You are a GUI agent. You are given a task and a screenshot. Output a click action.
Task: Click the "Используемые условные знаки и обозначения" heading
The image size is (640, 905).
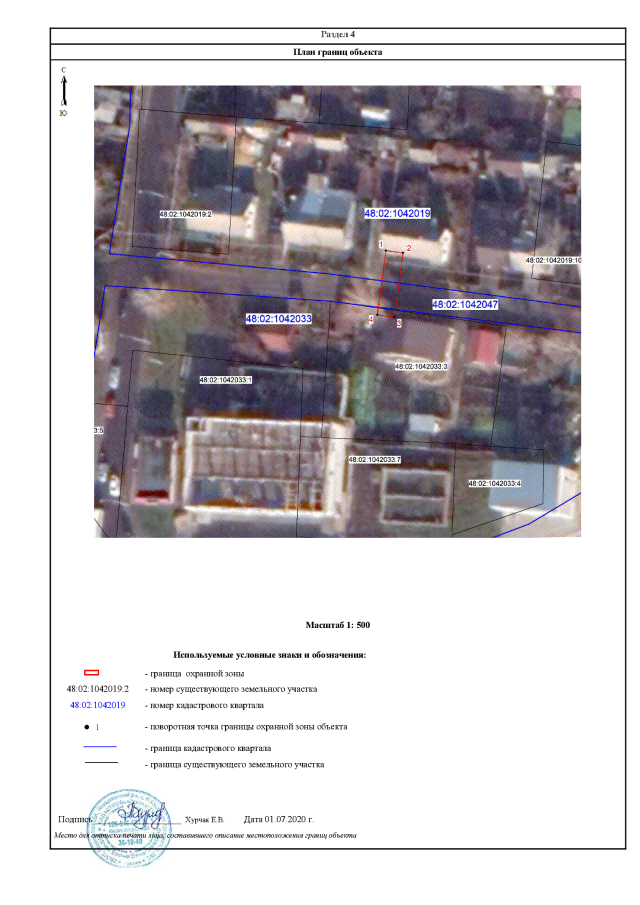(270, 655)
